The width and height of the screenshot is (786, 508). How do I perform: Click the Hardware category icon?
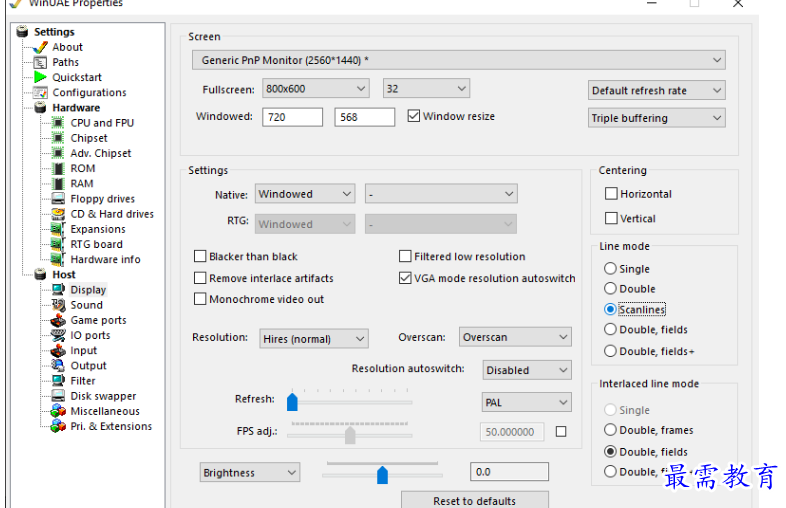point(40,108)
